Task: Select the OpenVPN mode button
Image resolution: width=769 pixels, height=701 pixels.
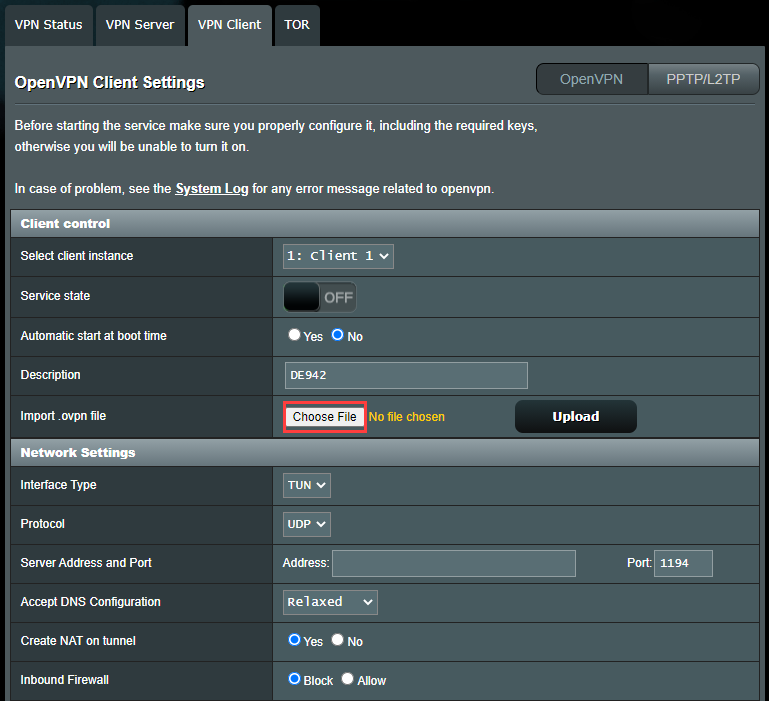Action: click(x=591, y=79)
